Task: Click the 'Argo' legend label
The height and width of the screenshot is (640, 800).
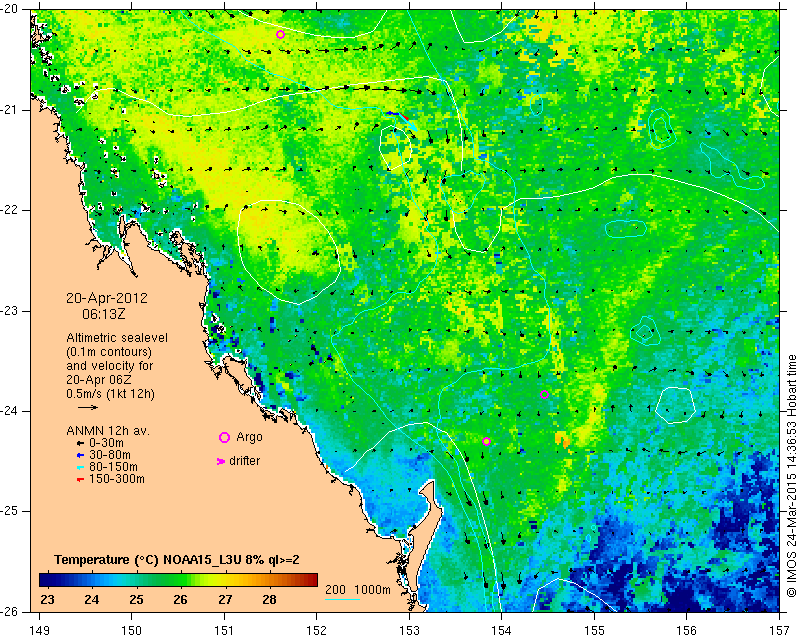Action: coord(249,437)
